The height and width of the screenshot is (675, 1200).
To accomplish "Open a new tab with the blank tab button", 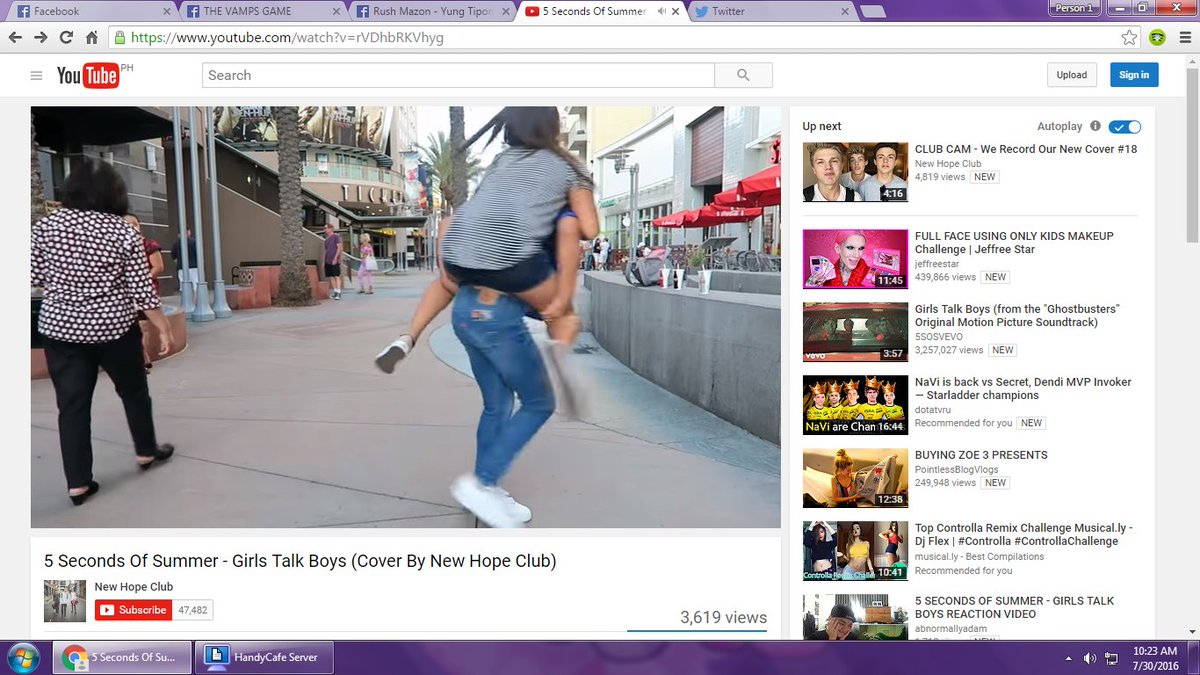I will 872,11.
